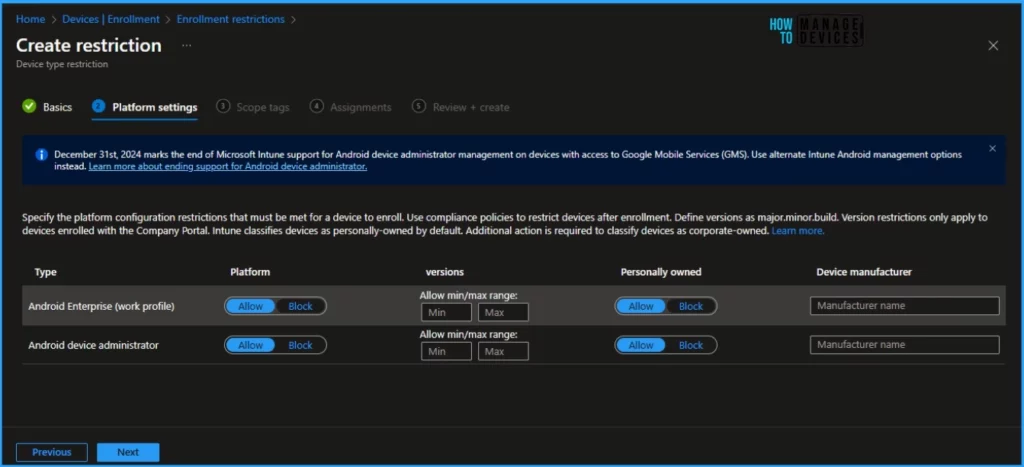Navigate to Home in the breadcrumb

coord(30,19)
